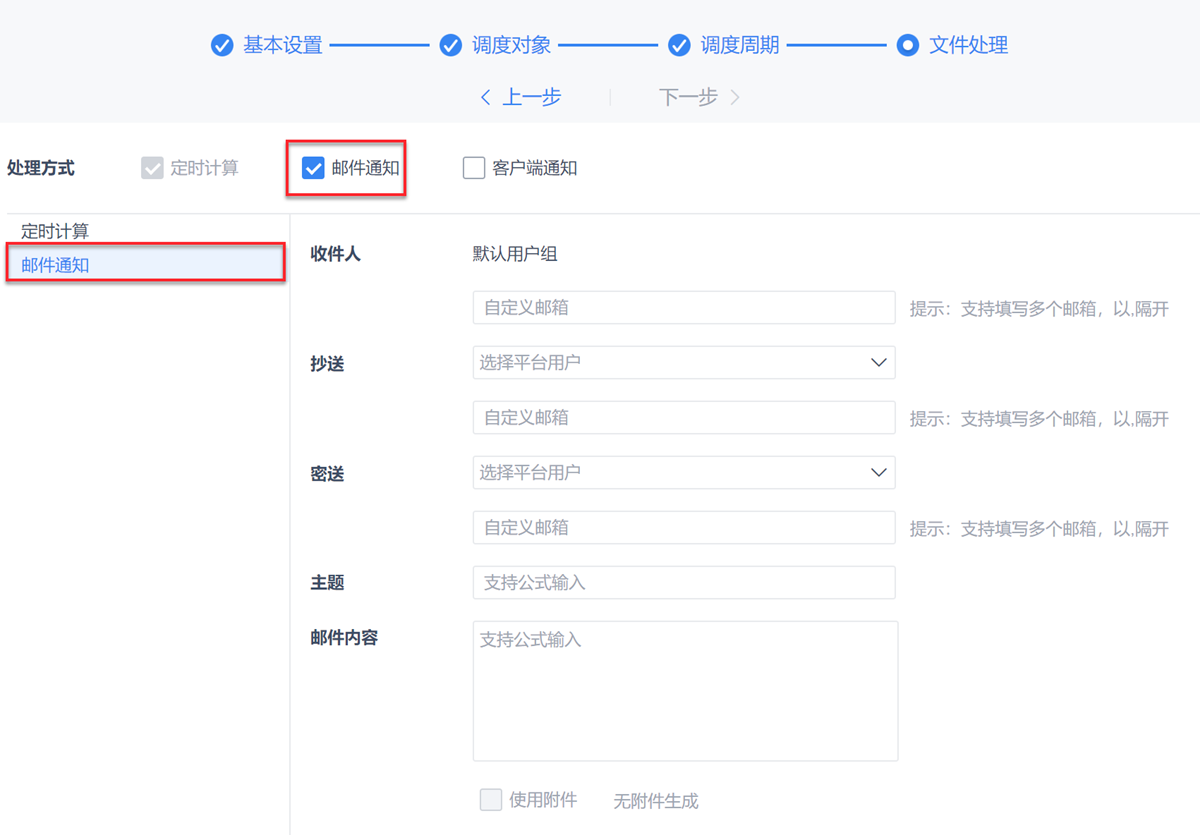This screenshot has height=835, width=1200.
Task: Focus the 密送 自定义邮箱 input field
Action: [x=684, y=528]
